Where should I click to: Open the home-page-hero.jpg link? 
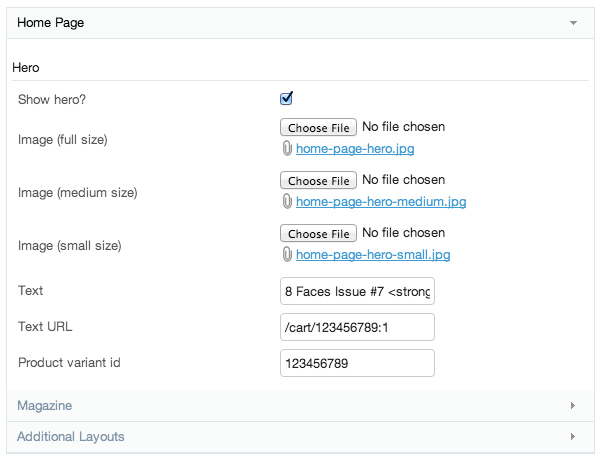click(355, 149)
